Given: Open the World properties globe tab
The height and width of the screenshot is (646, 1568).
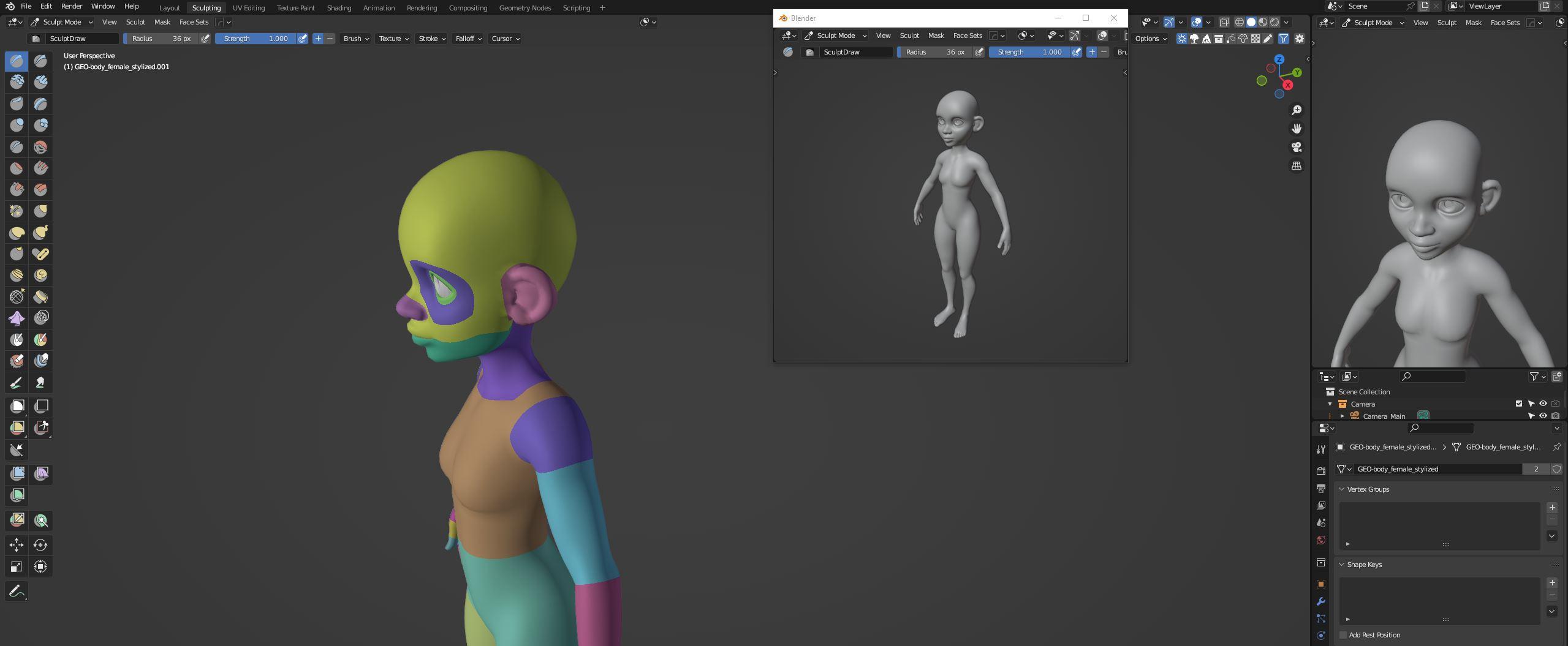Looking at the screenshot, I should pos(1321,540).
